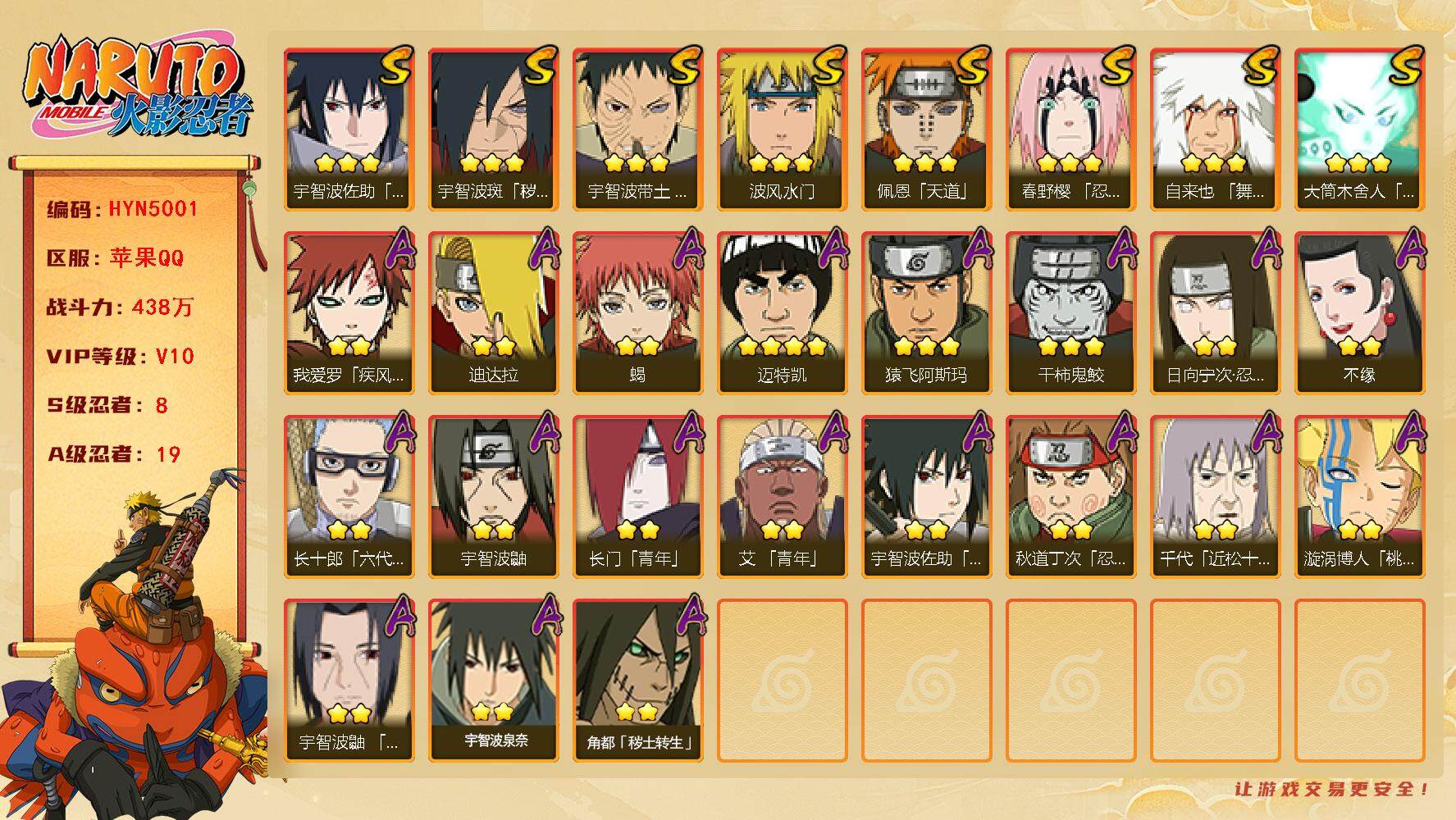Screen dimensions: 1456x820
Task: Click the 佩恩「天道」character portrait
Action: pos(926,130)
